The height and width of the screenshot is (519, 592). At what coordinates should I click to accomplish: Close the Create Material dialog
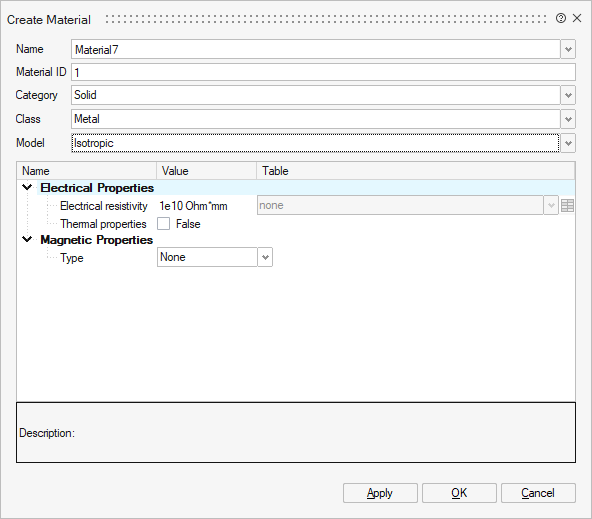click(x=577, y=18)
